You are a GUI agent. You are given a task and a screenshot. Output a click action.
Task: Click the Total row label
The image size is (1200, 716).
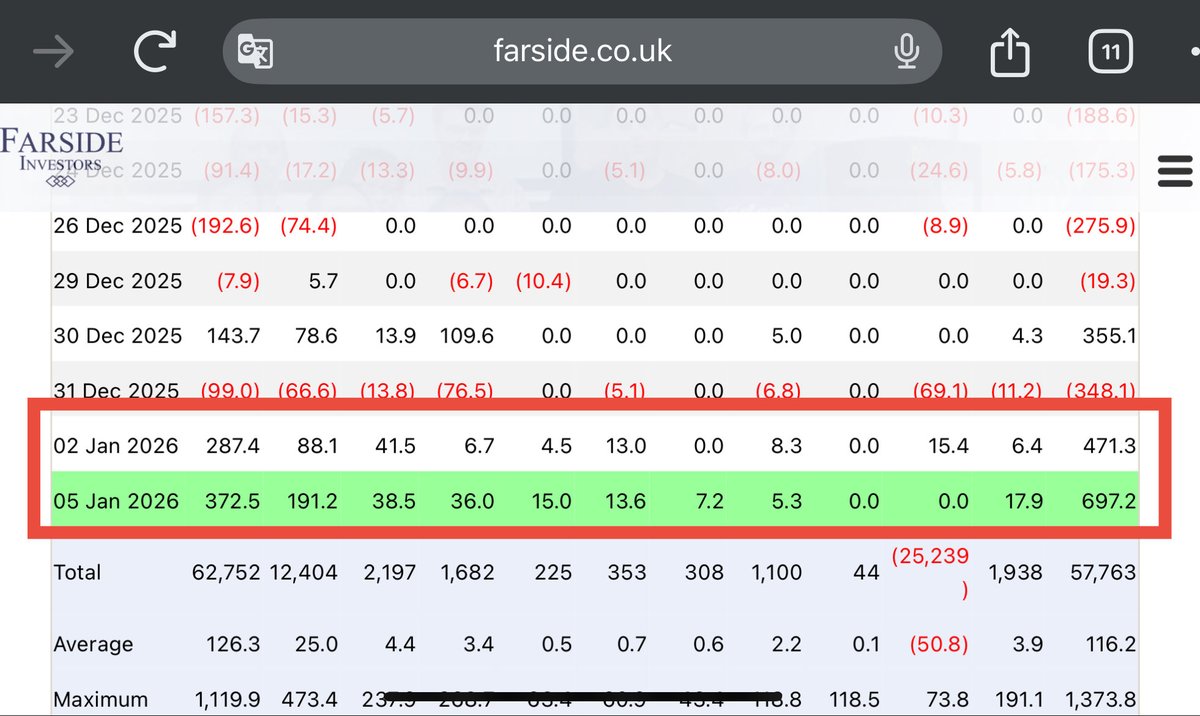[77, 573]
